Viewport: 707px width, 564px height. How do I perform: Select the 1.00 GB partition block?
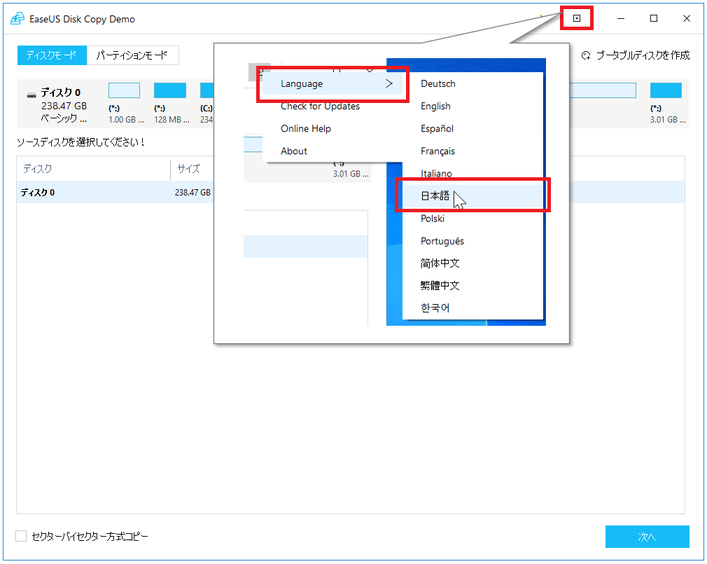[x=123, y=91]
